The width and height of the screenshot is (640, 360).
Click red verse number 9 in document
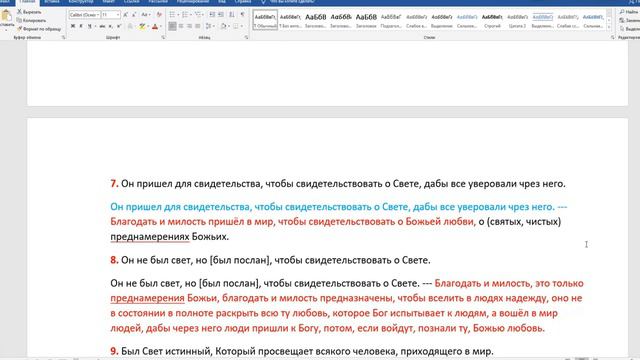pyautogui.click(x=114, y=351)
